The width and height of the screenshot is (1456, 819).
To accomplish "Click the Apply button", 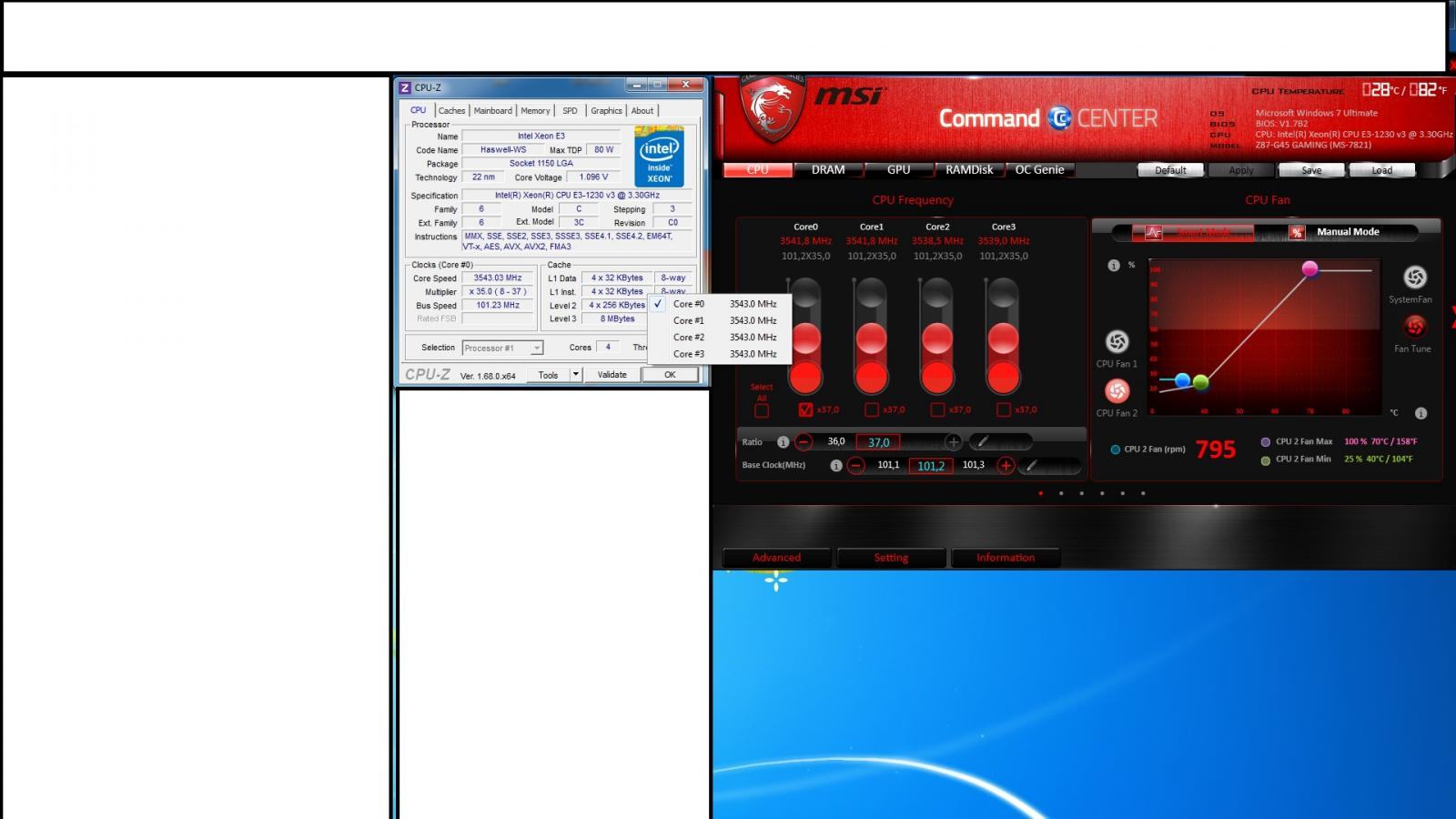I will tap(1241, 170).
